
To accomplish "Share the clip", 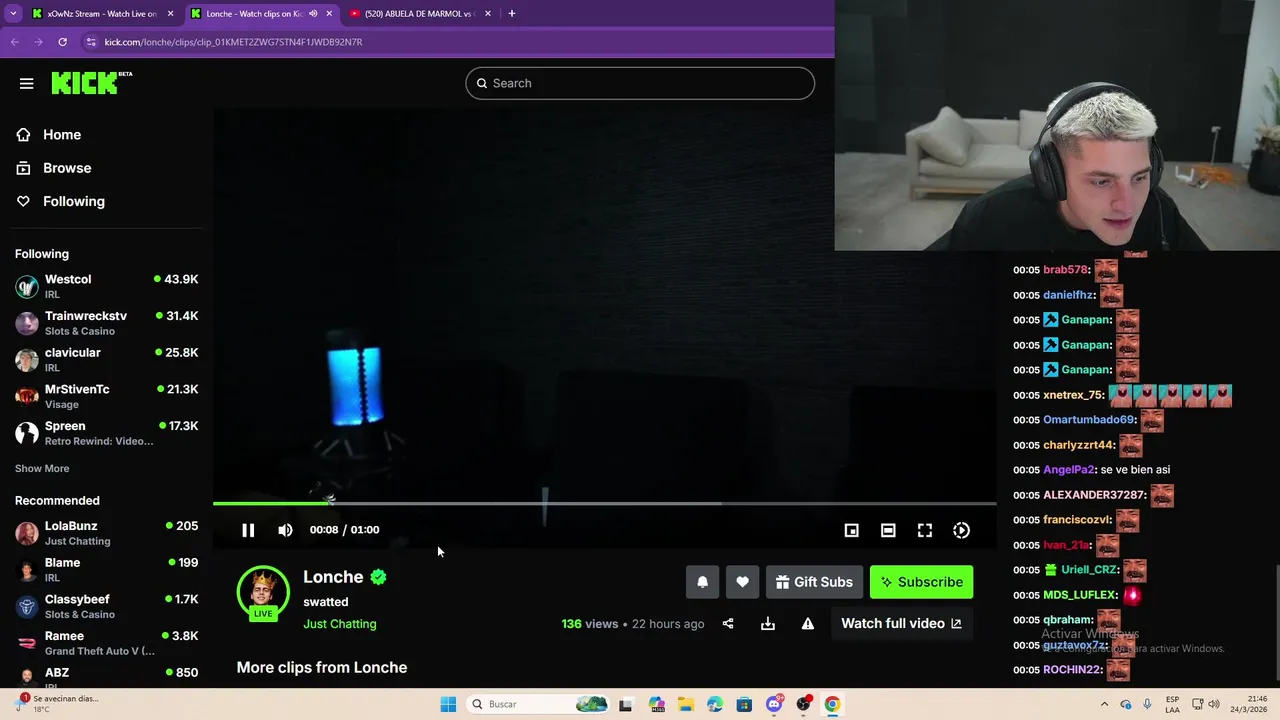I will point(728,624).
